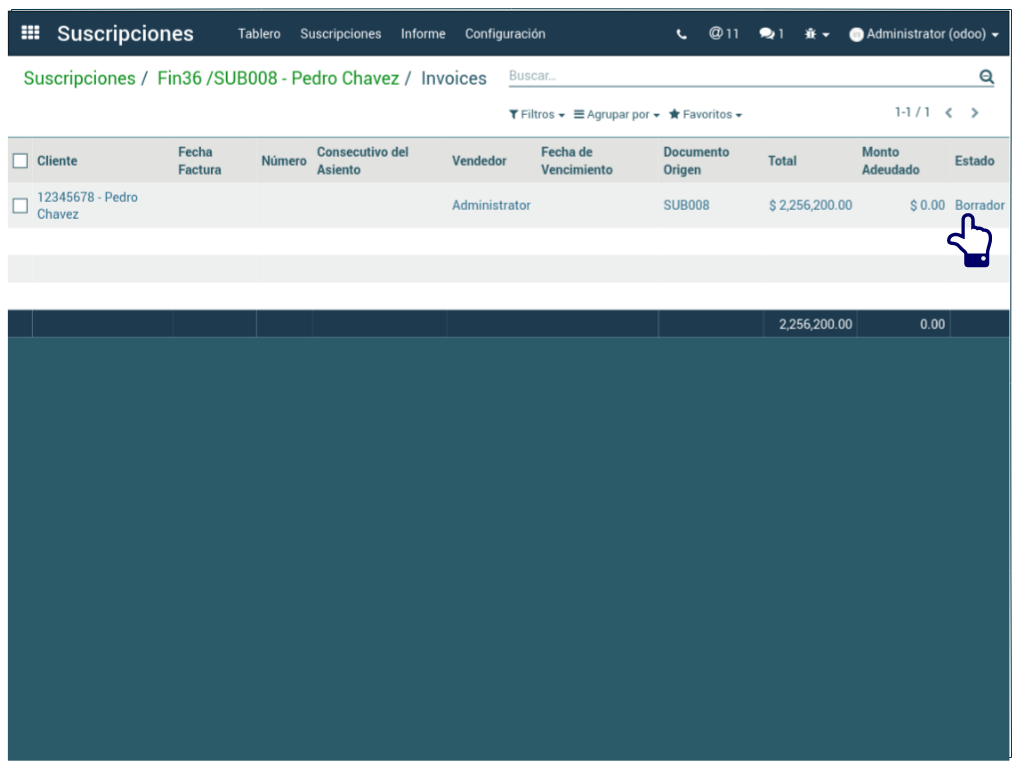This screenshot has height=767, width=1023.
Task: Toggle the select-all header checkbox
Action: [x=20, y=161]
